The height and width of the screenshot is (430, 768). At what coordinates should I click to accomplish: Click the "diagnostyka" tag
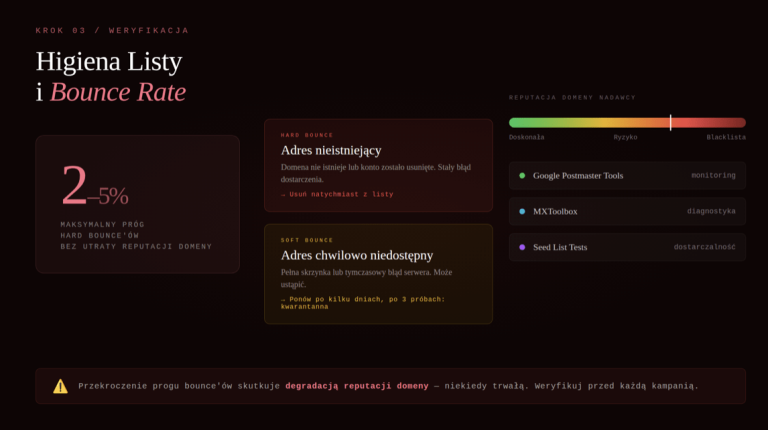pos(711,212)
